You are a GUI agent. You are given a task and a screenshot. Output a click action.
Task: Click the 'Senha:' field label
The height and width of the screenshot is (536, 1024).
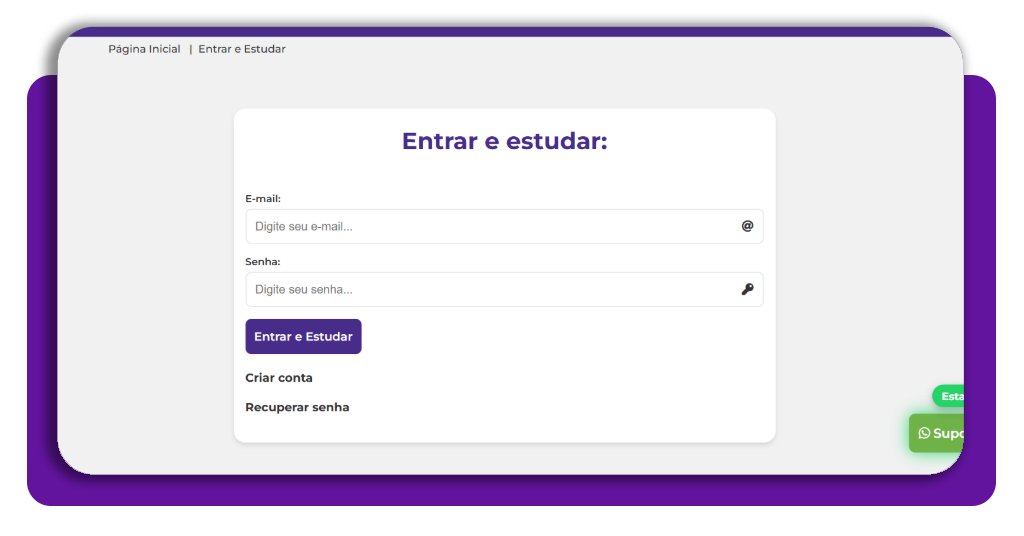[x=263, y=262]
